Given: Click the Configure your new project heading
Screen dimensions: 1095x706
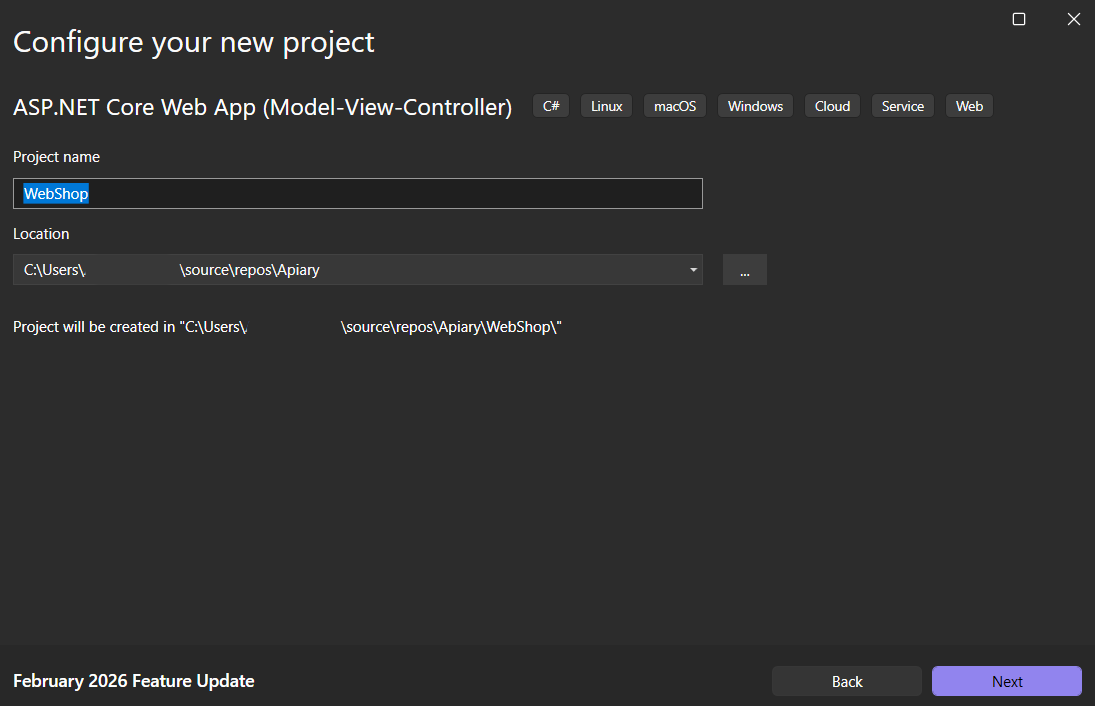Looking at the screenshot, I should [193, 42].
